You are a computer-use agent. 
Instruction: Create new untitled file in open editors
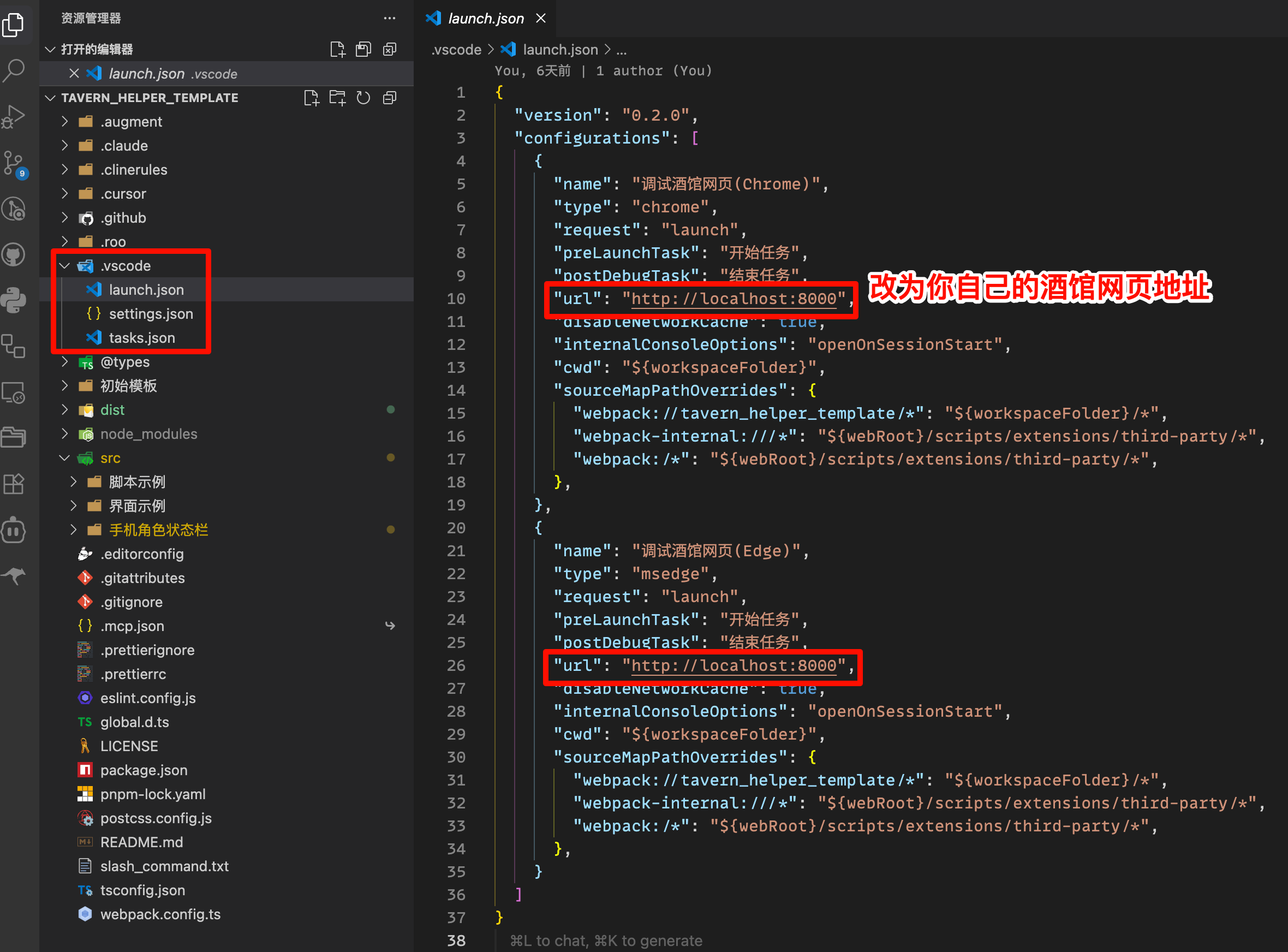tap(338, 50)
